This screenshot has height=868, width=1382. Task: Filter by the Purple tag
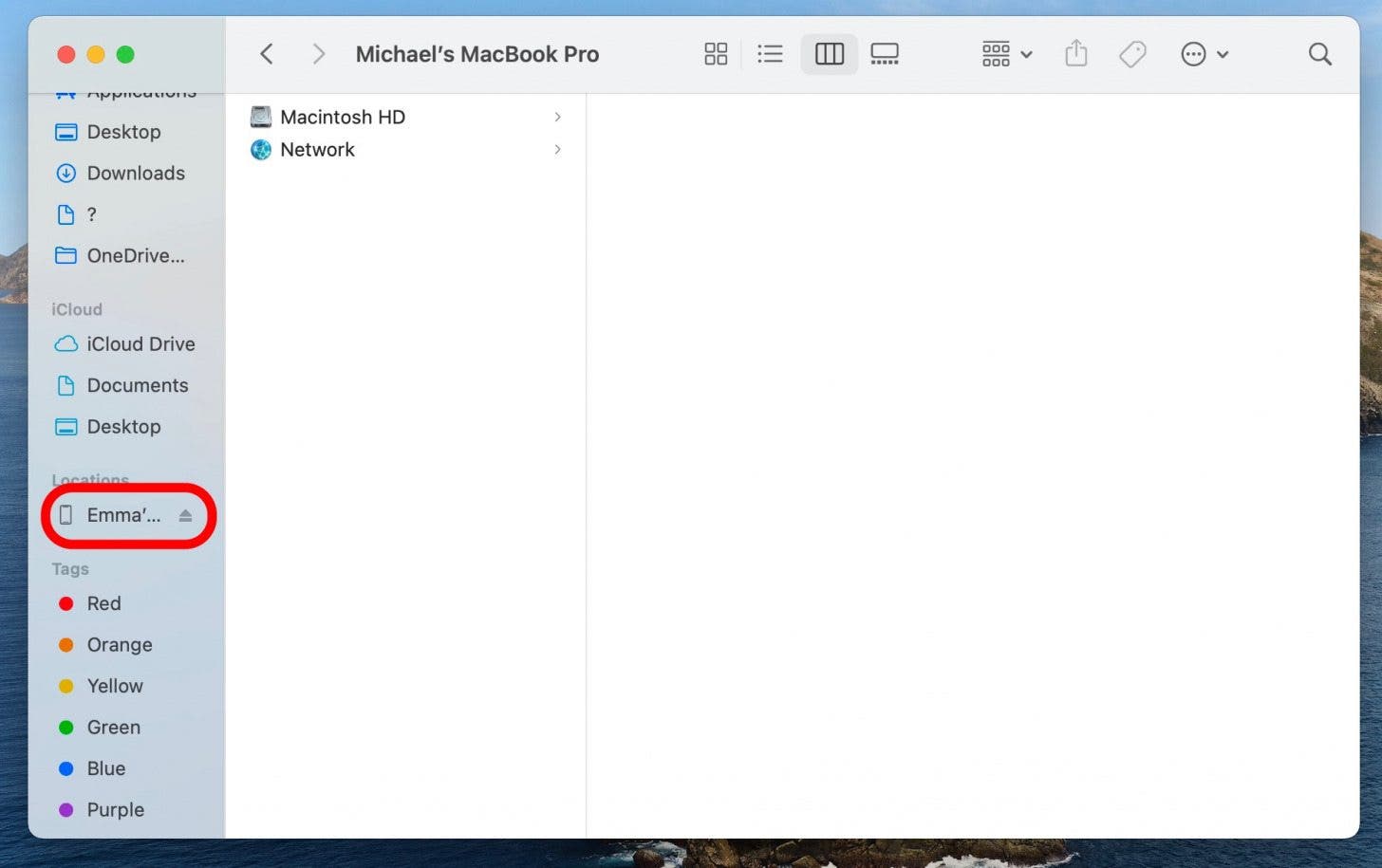[x=115, y=809]
